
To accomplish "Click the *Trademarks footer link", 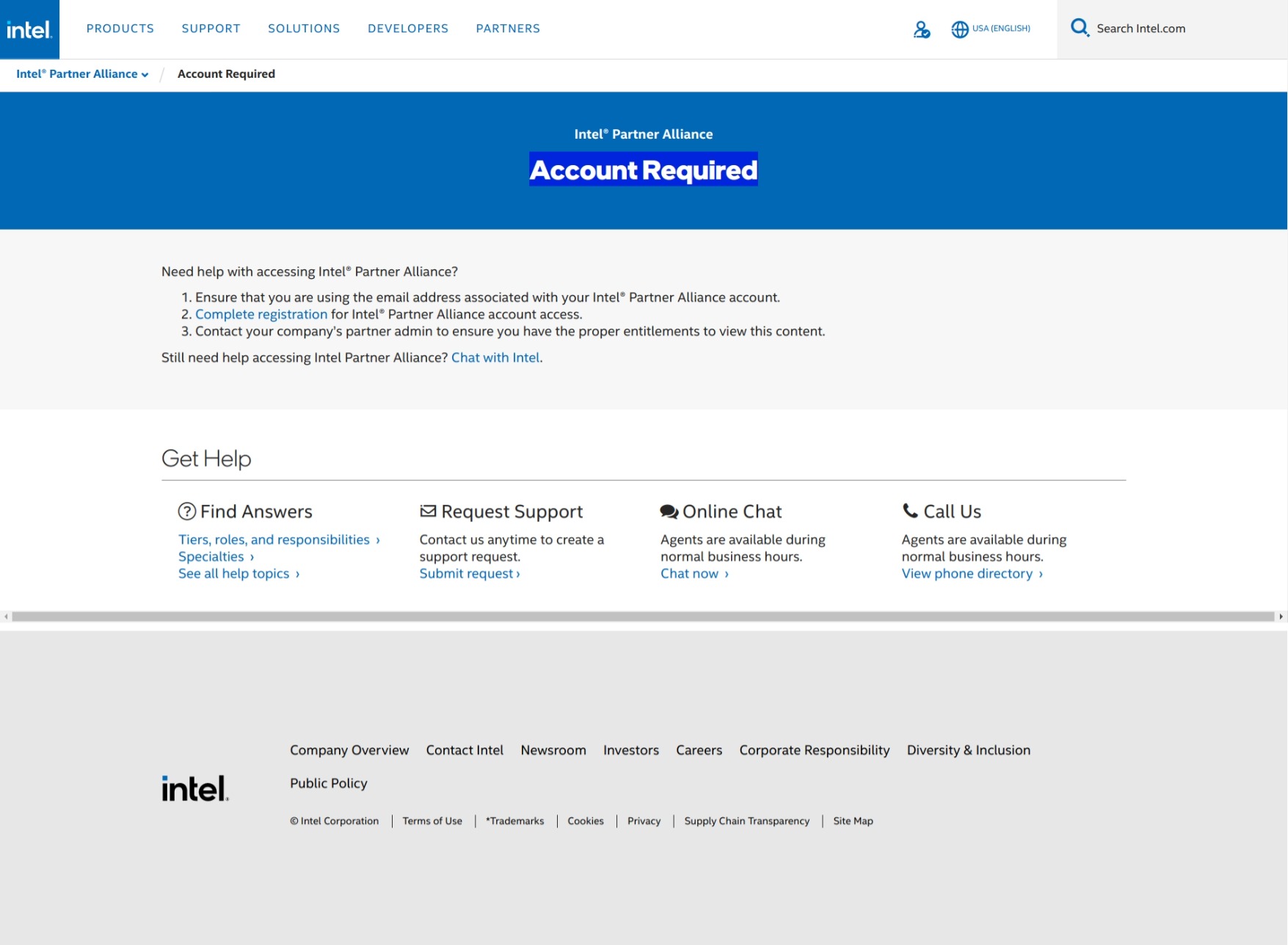I will coord(515,821).
